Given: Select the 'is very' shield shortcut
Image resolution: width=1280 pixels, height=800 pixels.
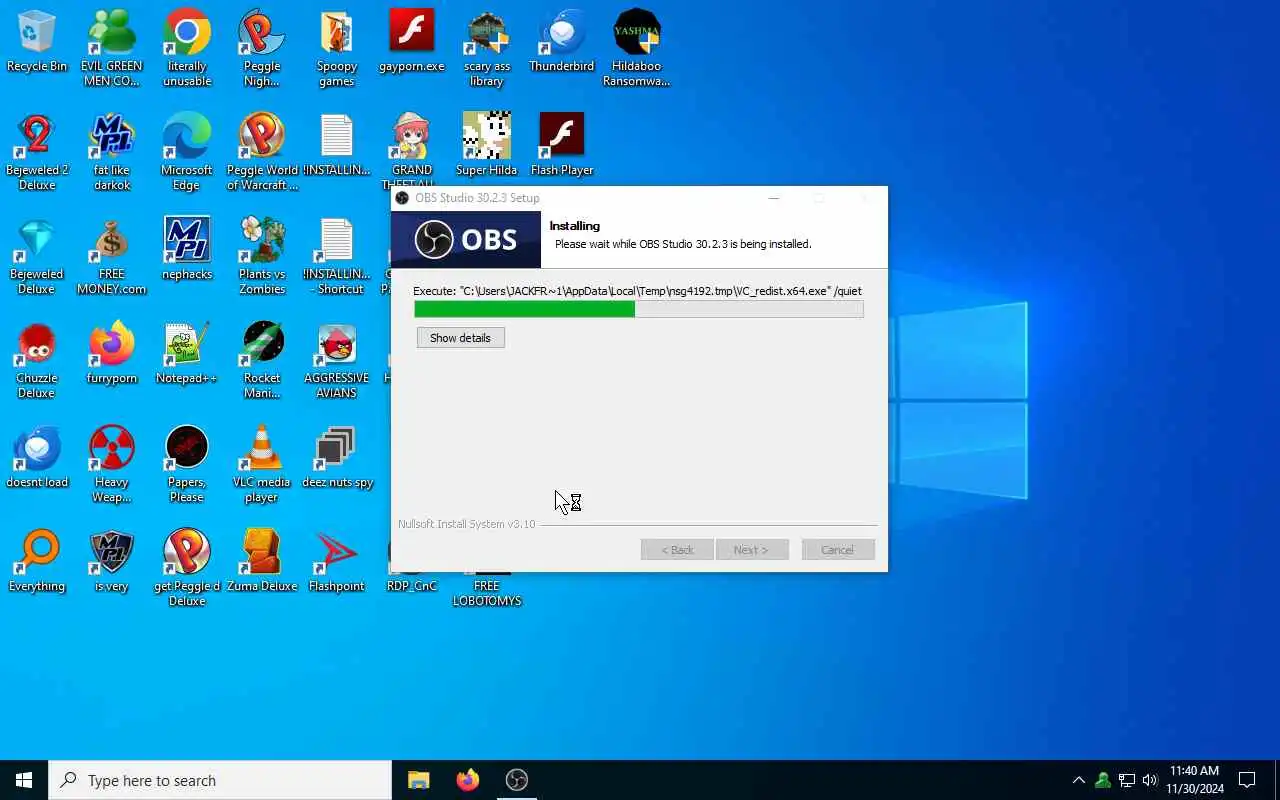Looking at the screenshot, I should [112, 562].
